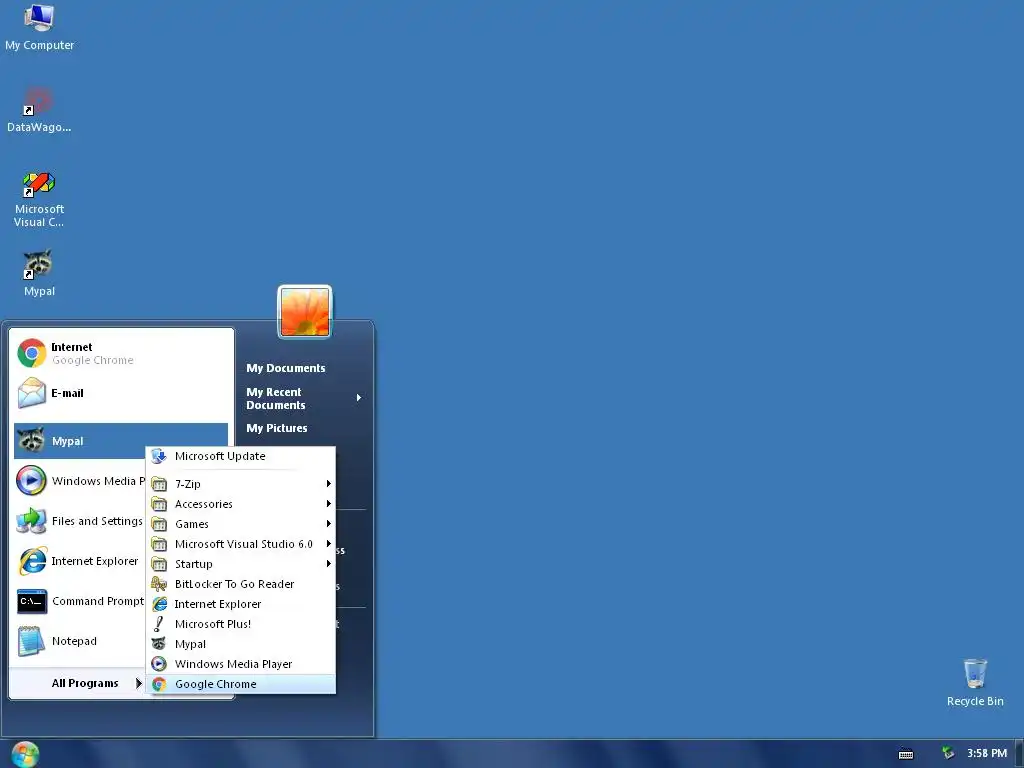1024x768 pixels.
Task: Open Notepad from Start menu
Action: pos(80,641)
